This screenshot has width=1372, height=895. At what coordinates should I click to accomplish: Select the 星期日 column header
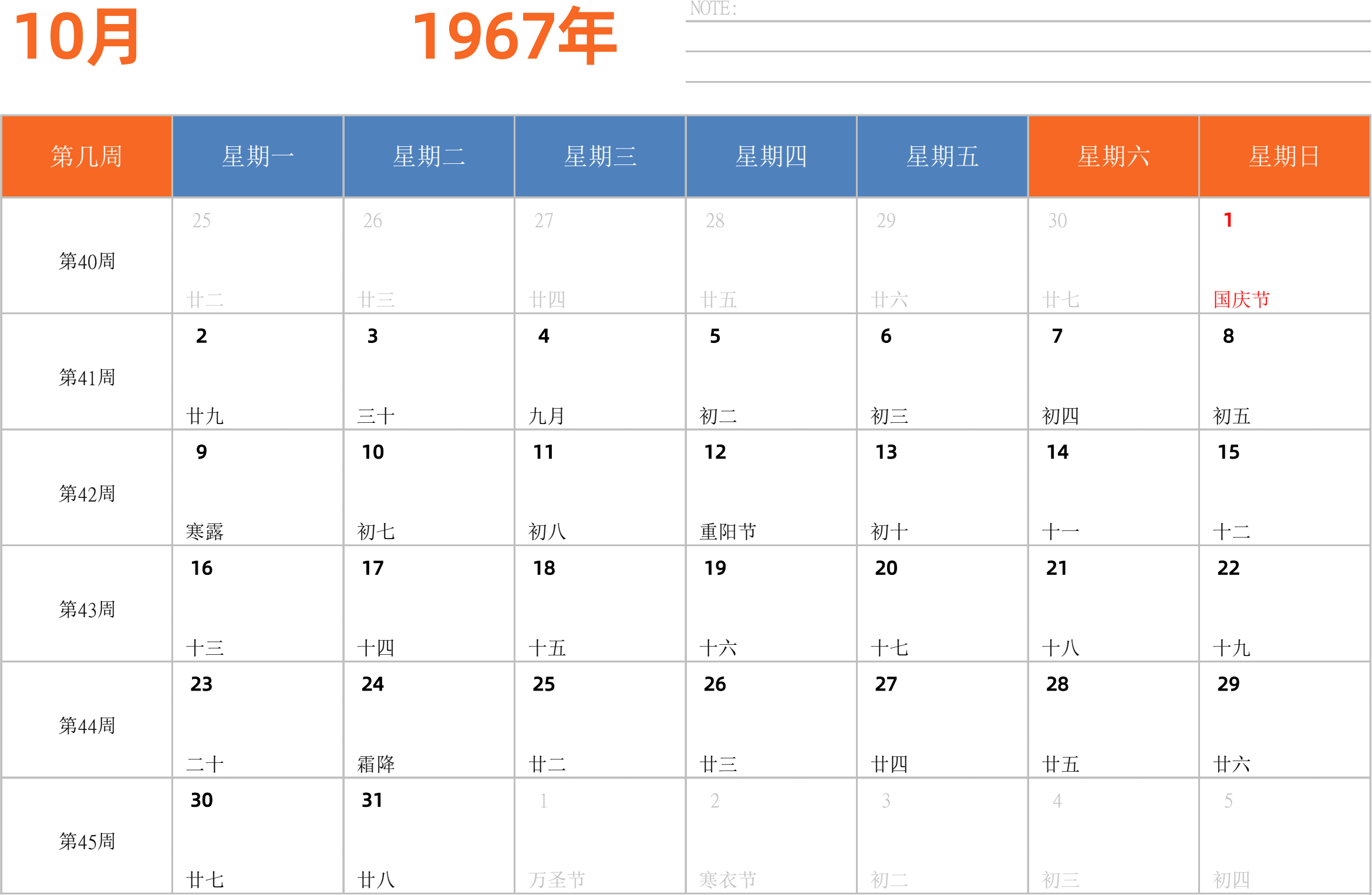tap(1285, 156)
